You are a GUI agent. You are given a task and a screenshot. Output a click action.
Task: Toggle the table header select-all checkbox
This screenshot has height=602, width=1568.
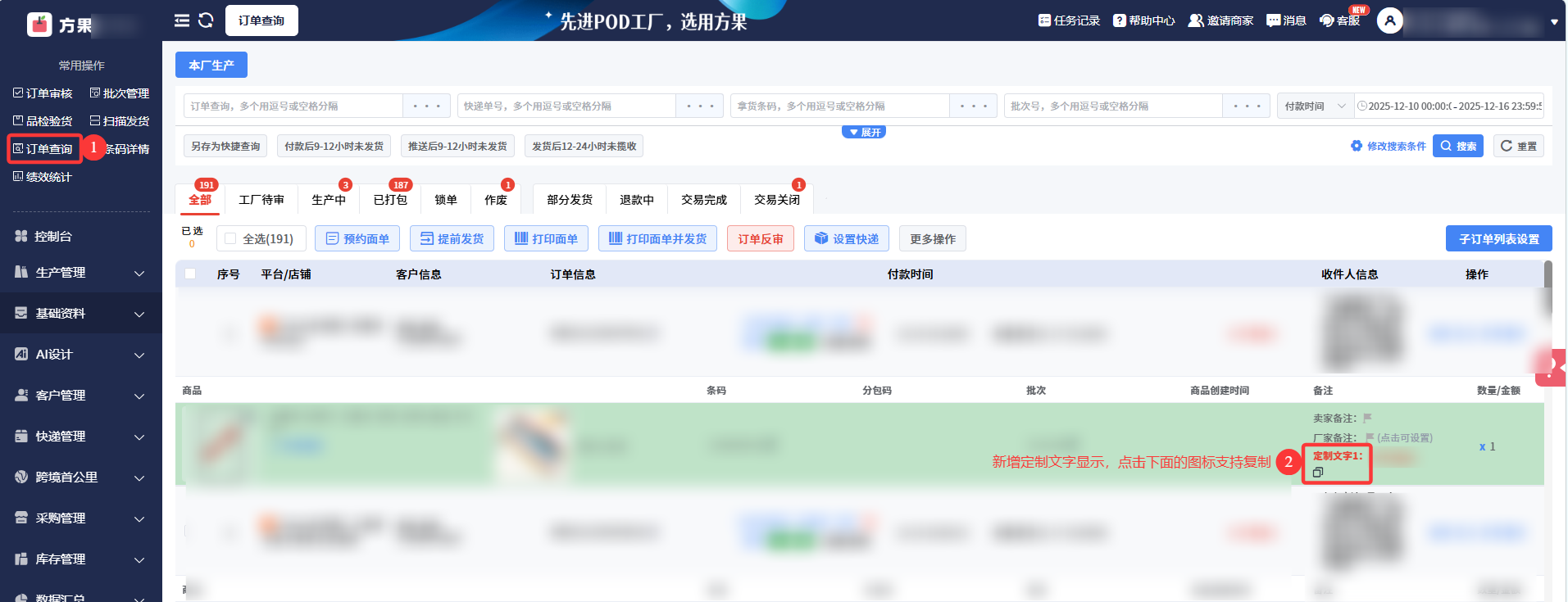190,274
